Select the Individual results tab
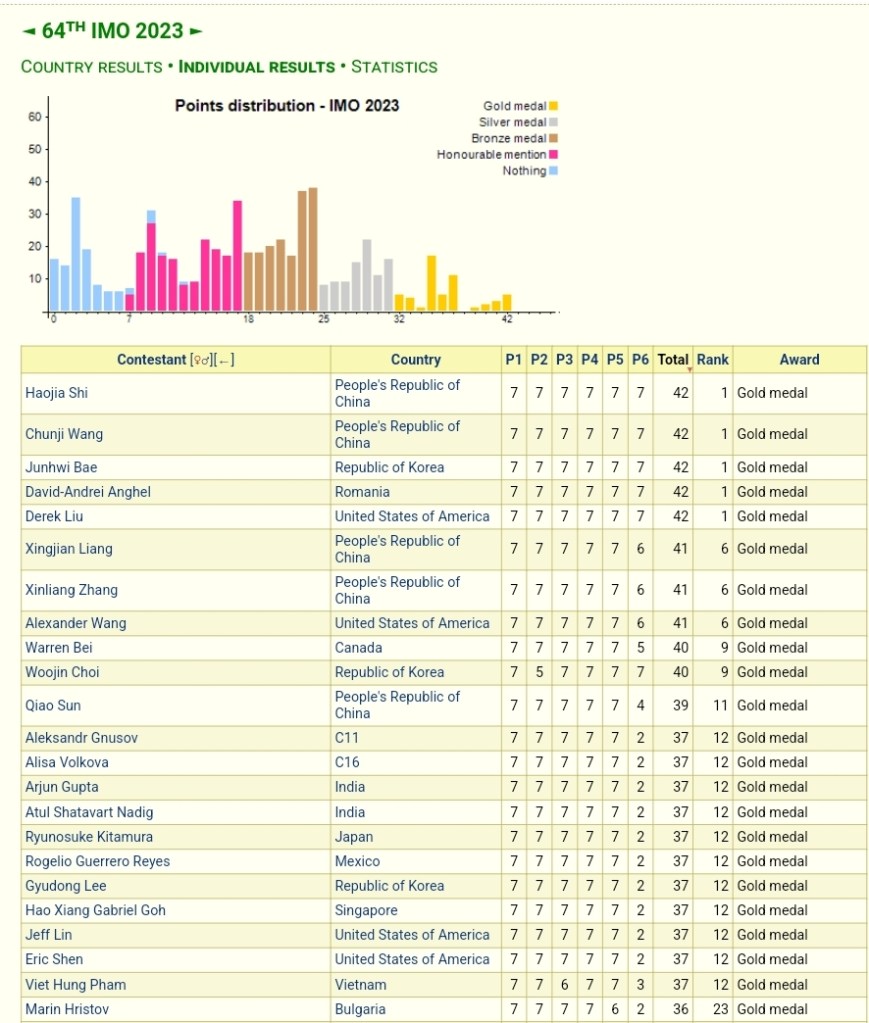 pyautogui.click(x=256, y=67)
